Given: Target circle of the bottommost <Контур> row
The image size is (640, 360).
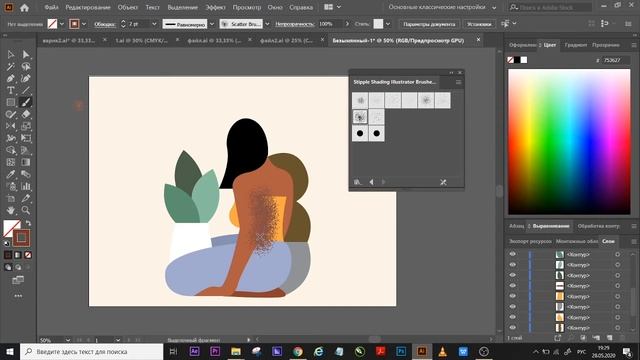Looking at the screenshot, I should [618, 328].
